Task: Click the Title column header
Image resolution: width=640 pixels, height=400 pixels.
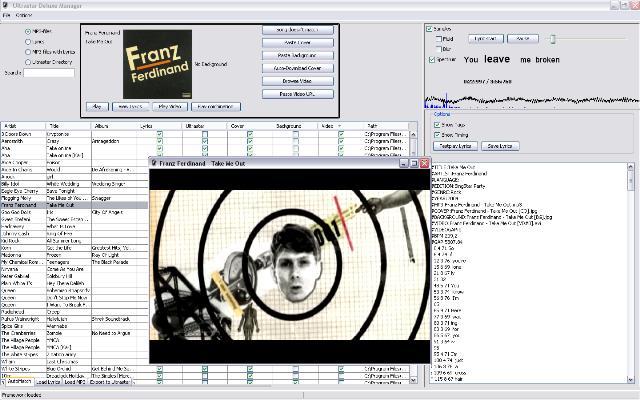Action: [69, 126]
